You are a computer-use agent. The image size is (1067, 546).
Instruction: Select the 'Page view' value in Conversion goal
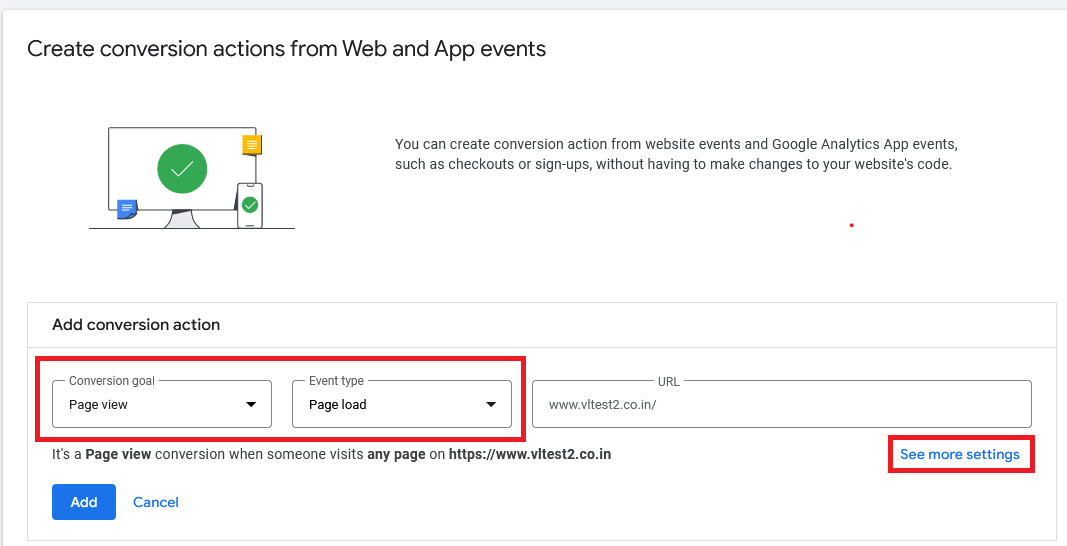(99, 405)
